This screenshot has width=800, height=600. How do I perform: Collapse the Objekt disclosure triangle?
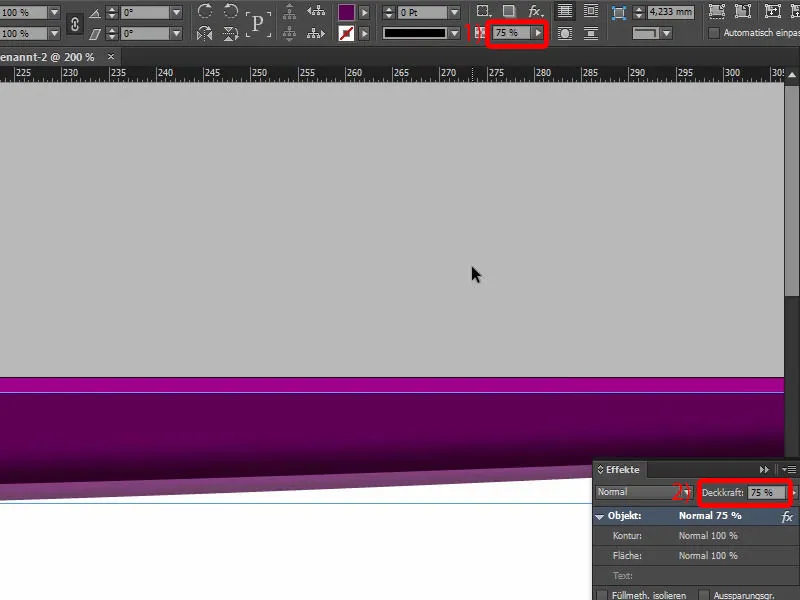tap(600, 517)
